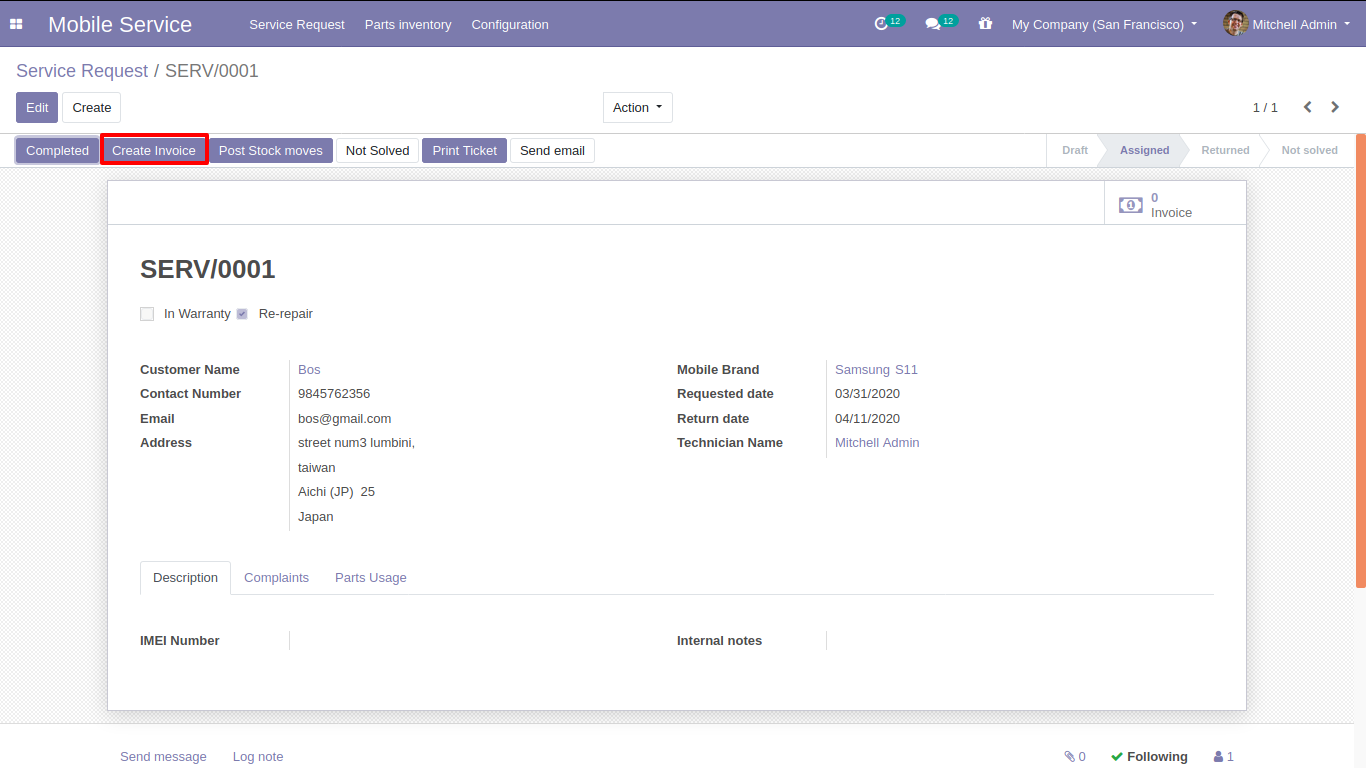Click email bos@gmail.com
1366x768 pixels.
[345, 419]
